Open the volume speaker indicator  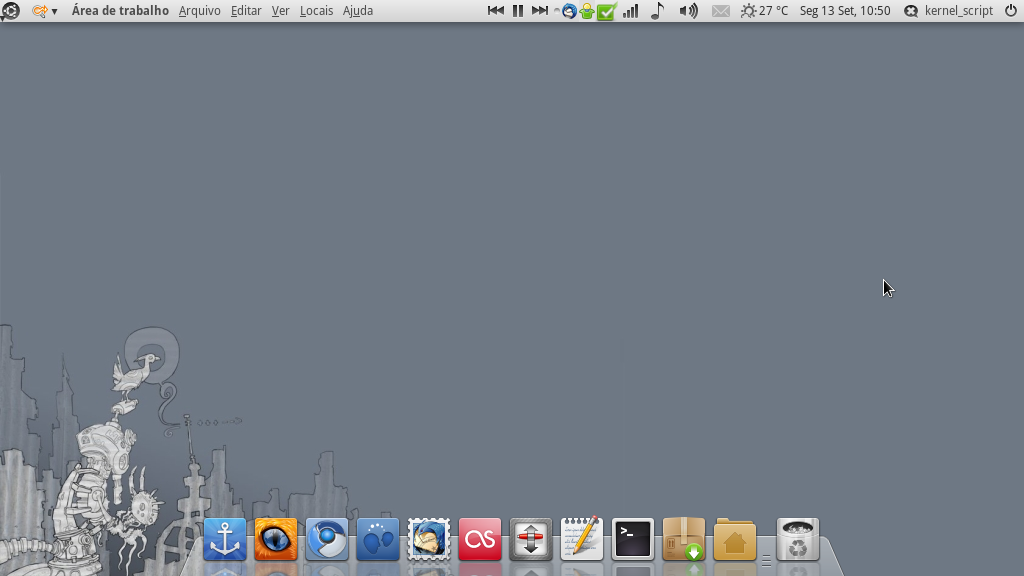(688, 10)
